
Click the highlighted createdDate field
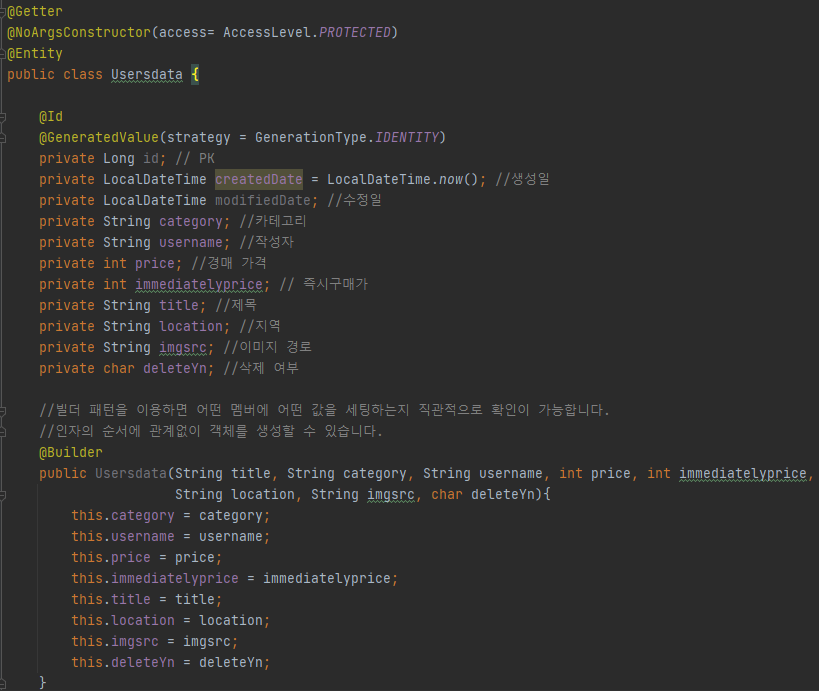pyautogui.click(x=259, y=179)
